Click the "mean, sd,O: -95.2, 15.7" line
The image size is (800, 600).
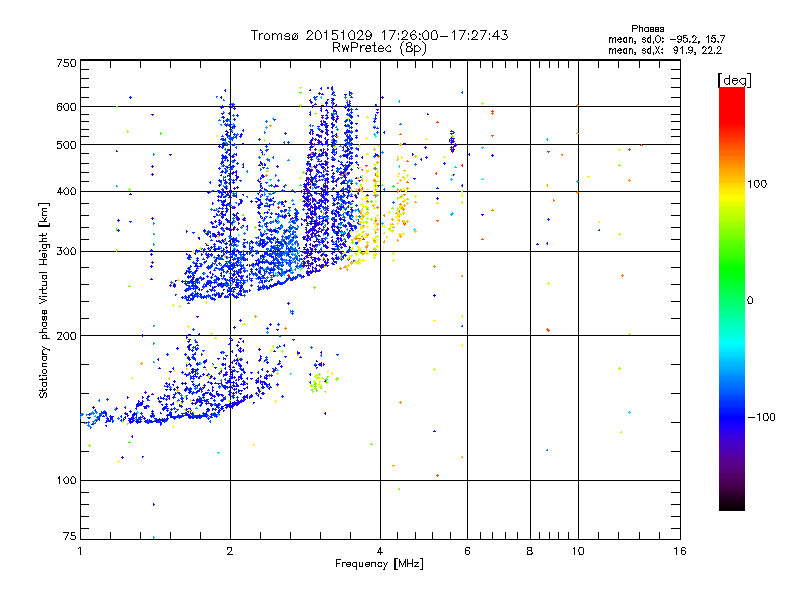pos(667,39)
